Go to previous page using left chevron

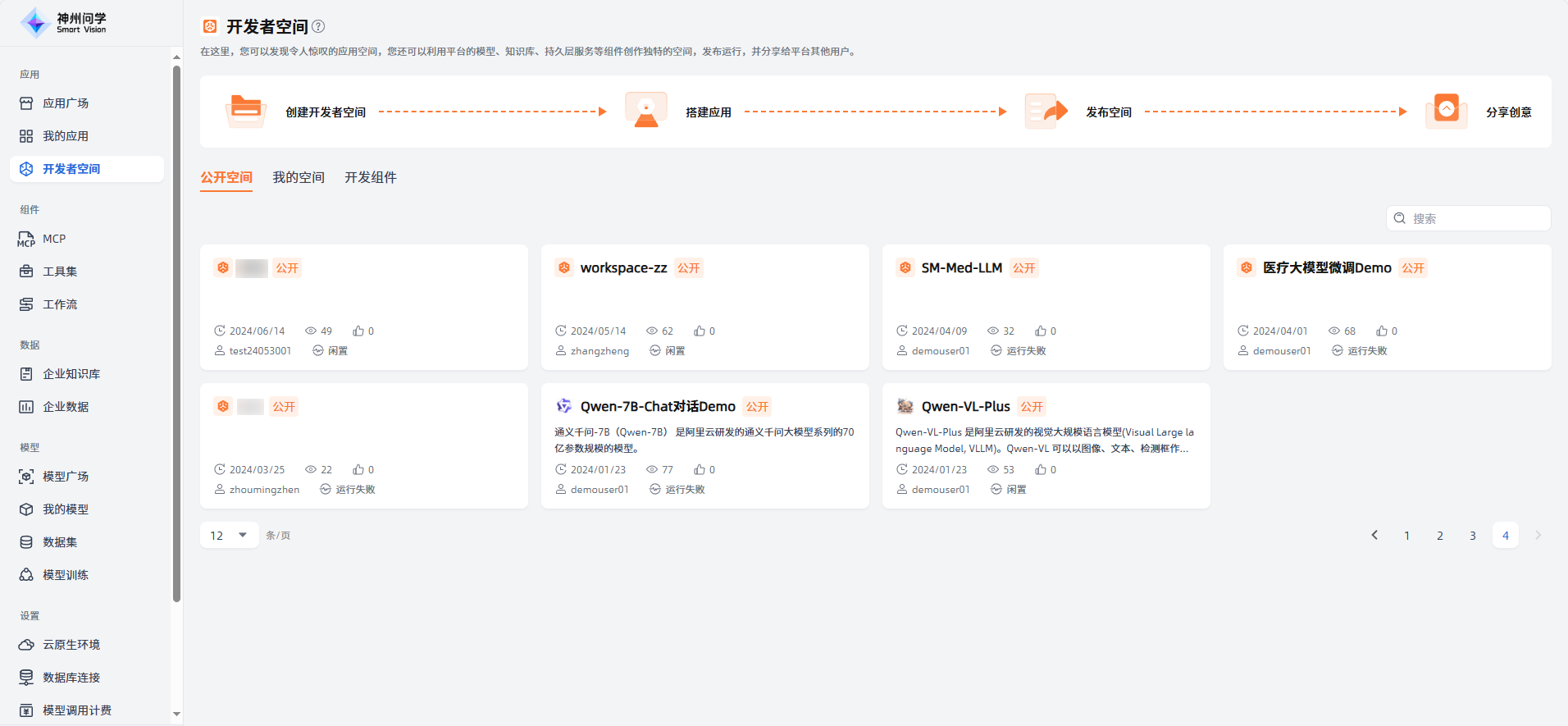tap(1374, 535)
